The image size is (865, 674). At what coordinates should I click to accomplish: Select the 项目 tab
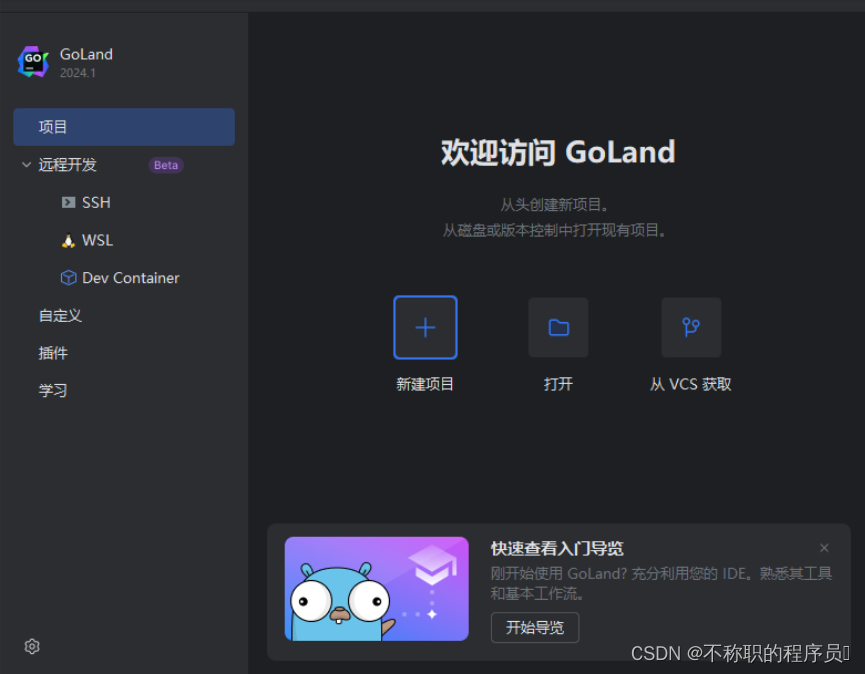click(124, 127)
